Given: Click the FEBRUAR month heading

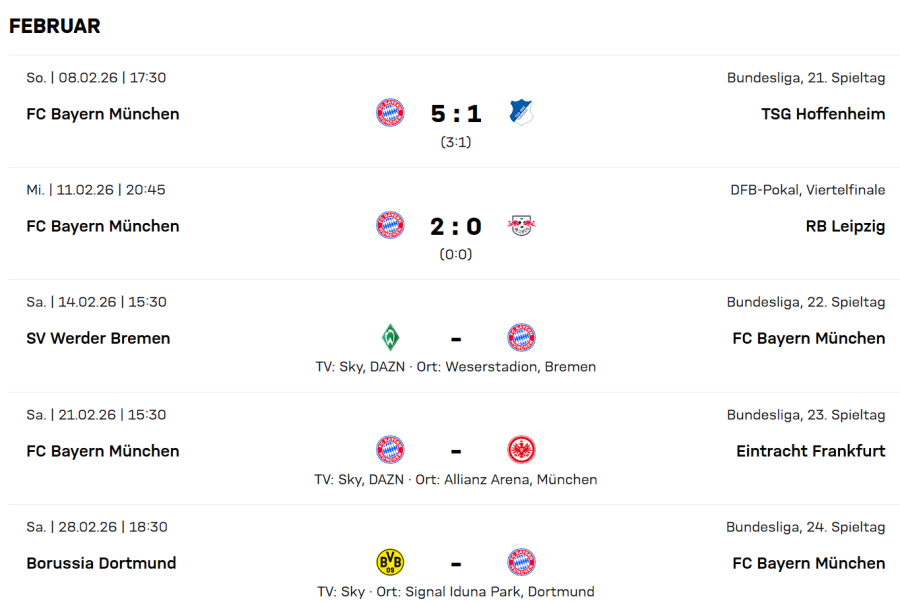Looking at the screenshot, I should coord(55,26).
